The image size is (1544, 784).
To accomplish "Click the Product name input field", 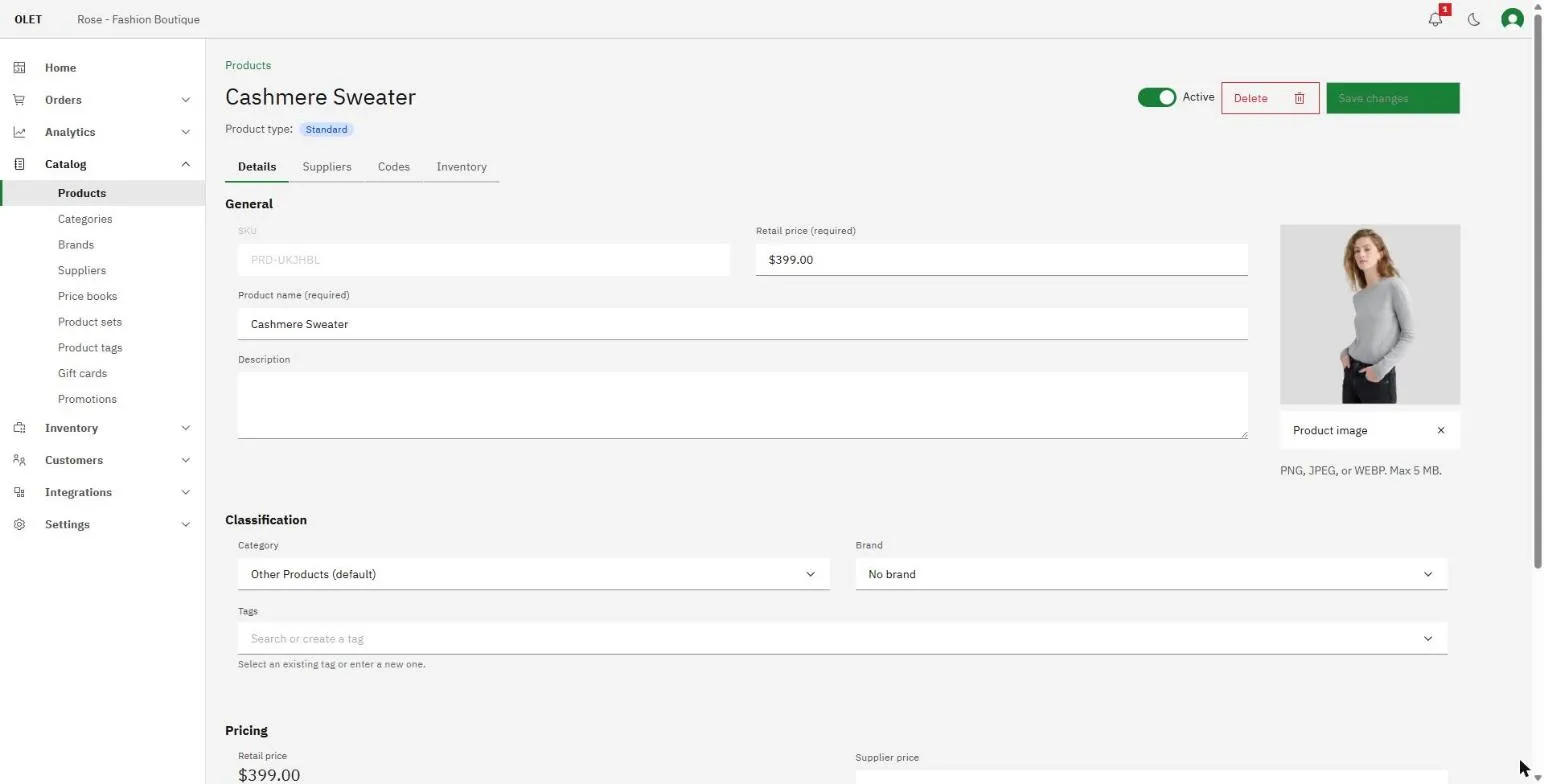I will click(743, 324).
